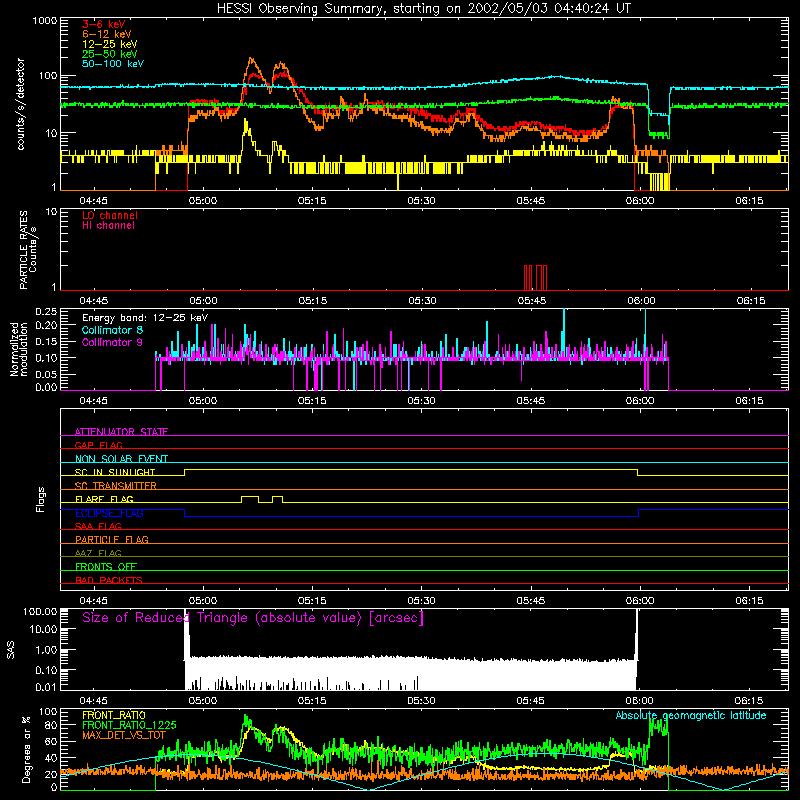Click the SAA_FLAG label
The height and width of the screenshot is (800, 800).
pos(98,526)
